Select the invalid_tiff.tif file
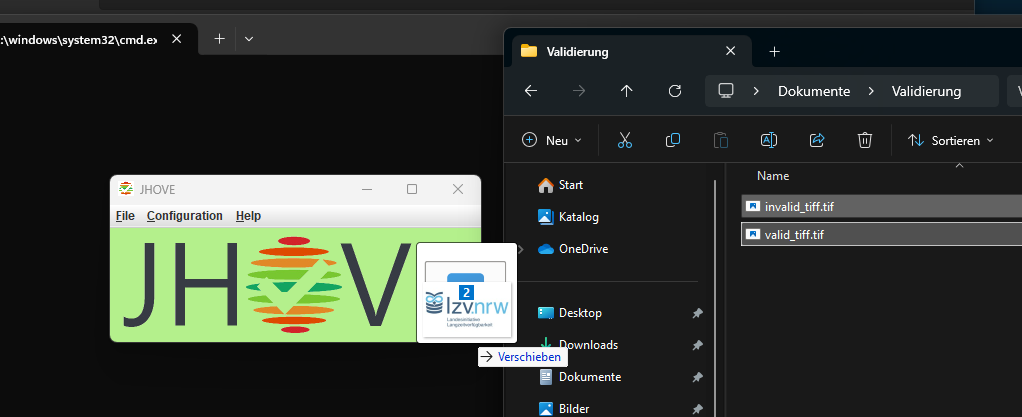Viewport: 1022px width, 417px height. coord(798,207)
